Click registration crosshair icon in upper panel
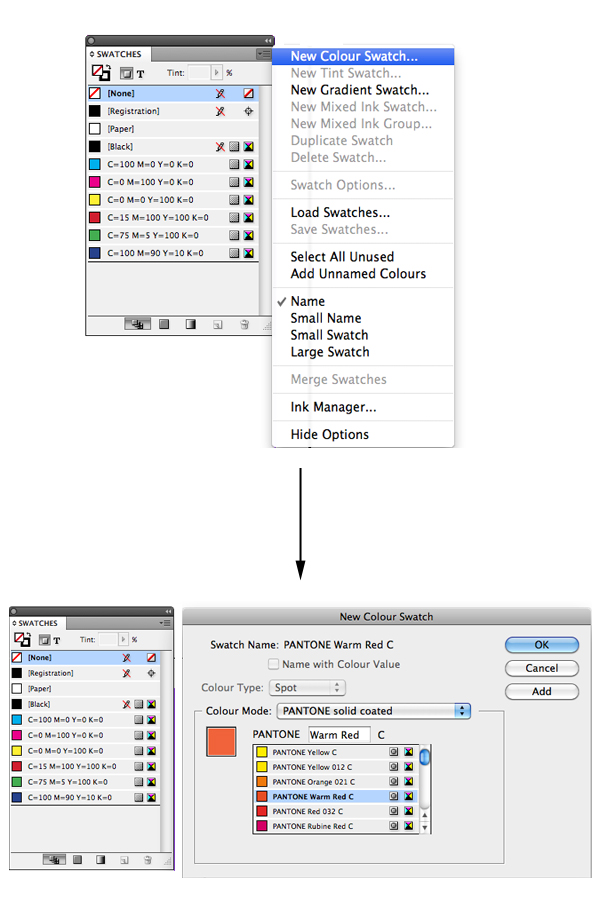The image size is (600, 917). (x=249, y=111)
